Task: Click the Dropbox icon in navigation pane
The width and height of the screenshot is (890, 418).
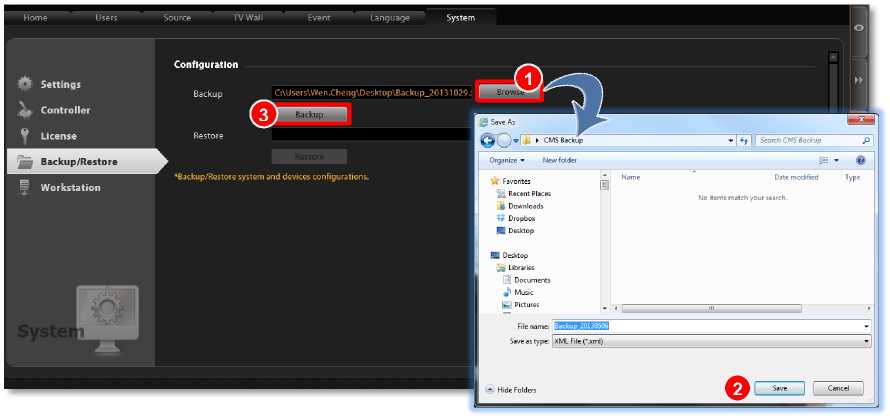Action: pos(501,218)
